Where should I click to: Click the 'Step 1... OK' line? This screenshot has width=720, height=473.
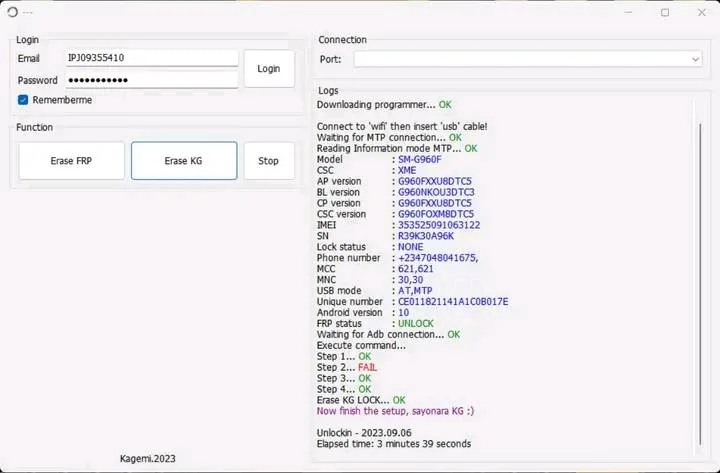pos(344,356)
